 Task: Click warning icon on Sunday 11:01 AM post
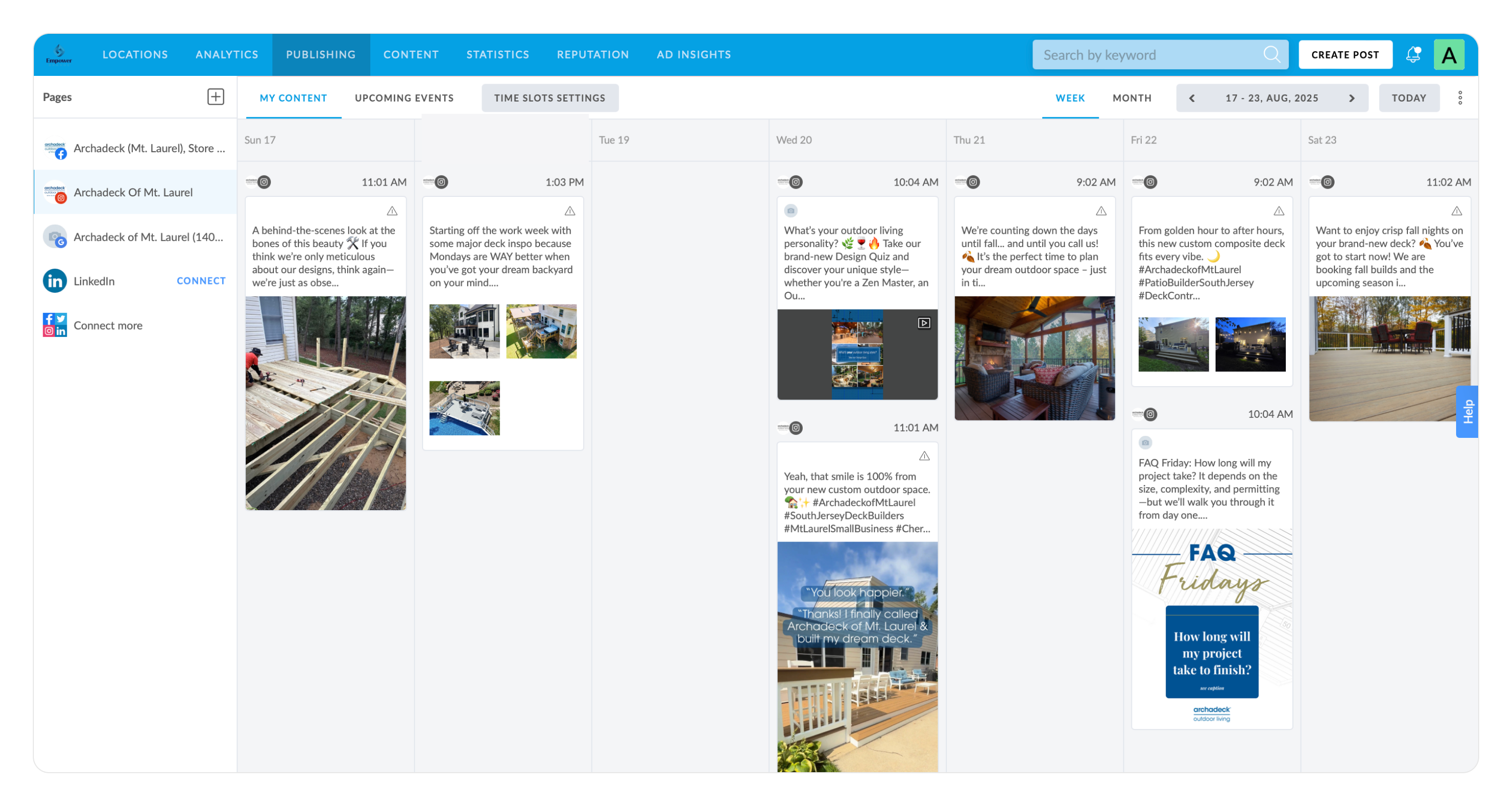point(392,211)
